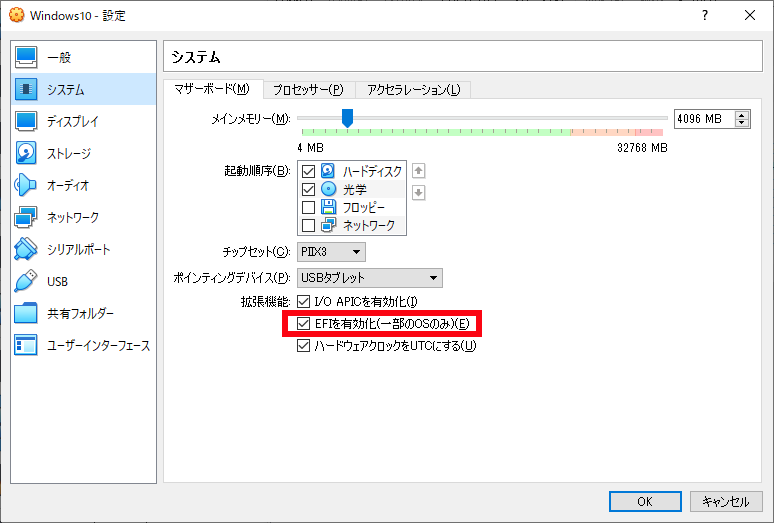Open the USB plug icon
This screenshot has width=774, height=523.
click(x=26, y=281)
